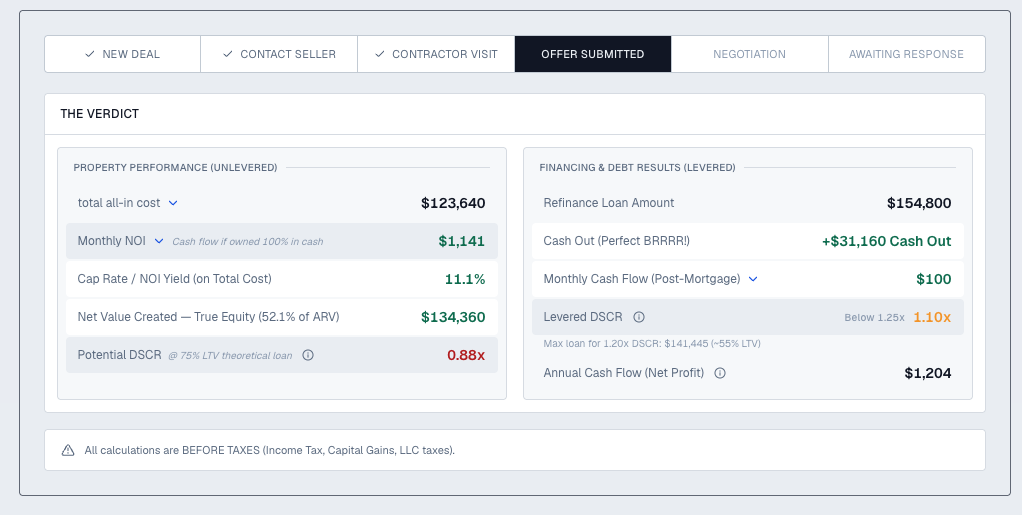Click the warning triangle icon
Image resolution: width=1022 pixels, height=515 pixels.
point(68,450)
